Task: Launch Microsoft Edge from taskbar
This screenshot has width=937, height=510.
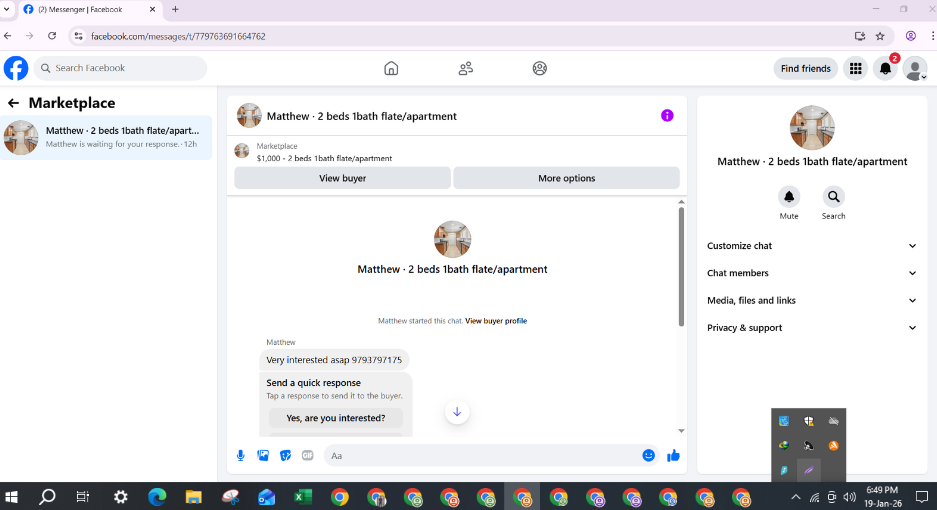Action: (157, 497)
